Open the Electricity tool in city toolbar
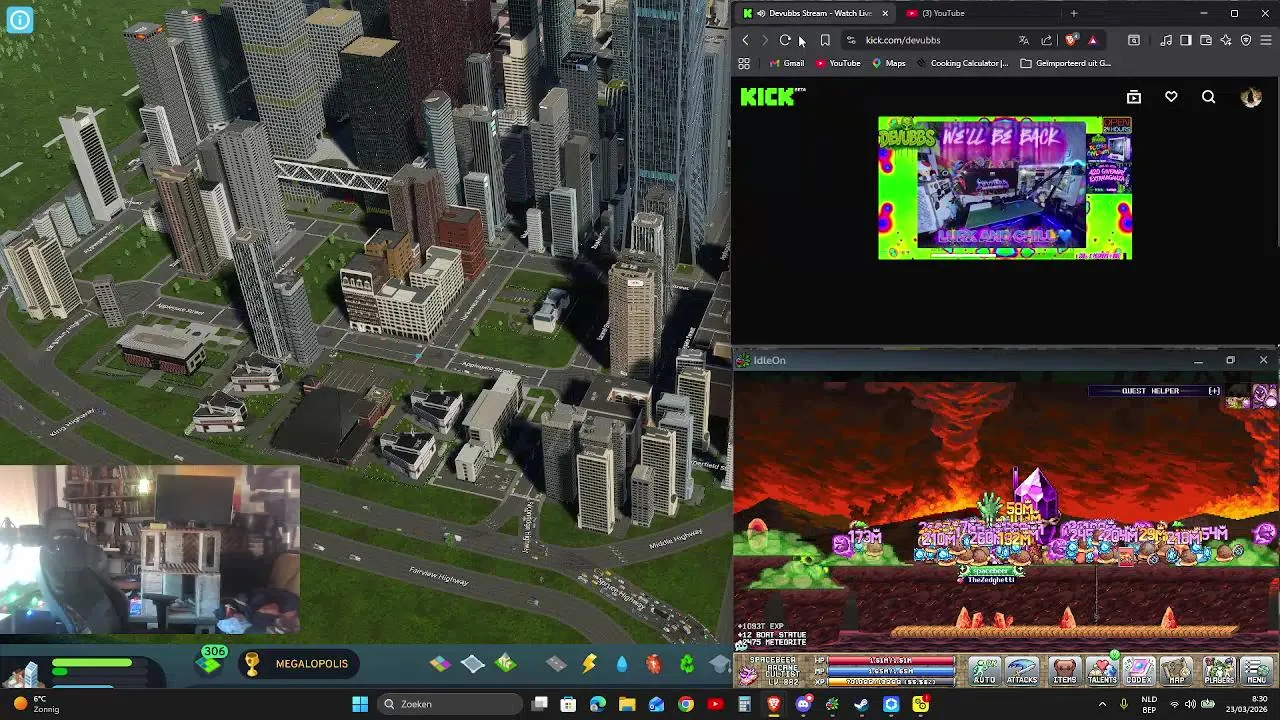 coord(589,664)
